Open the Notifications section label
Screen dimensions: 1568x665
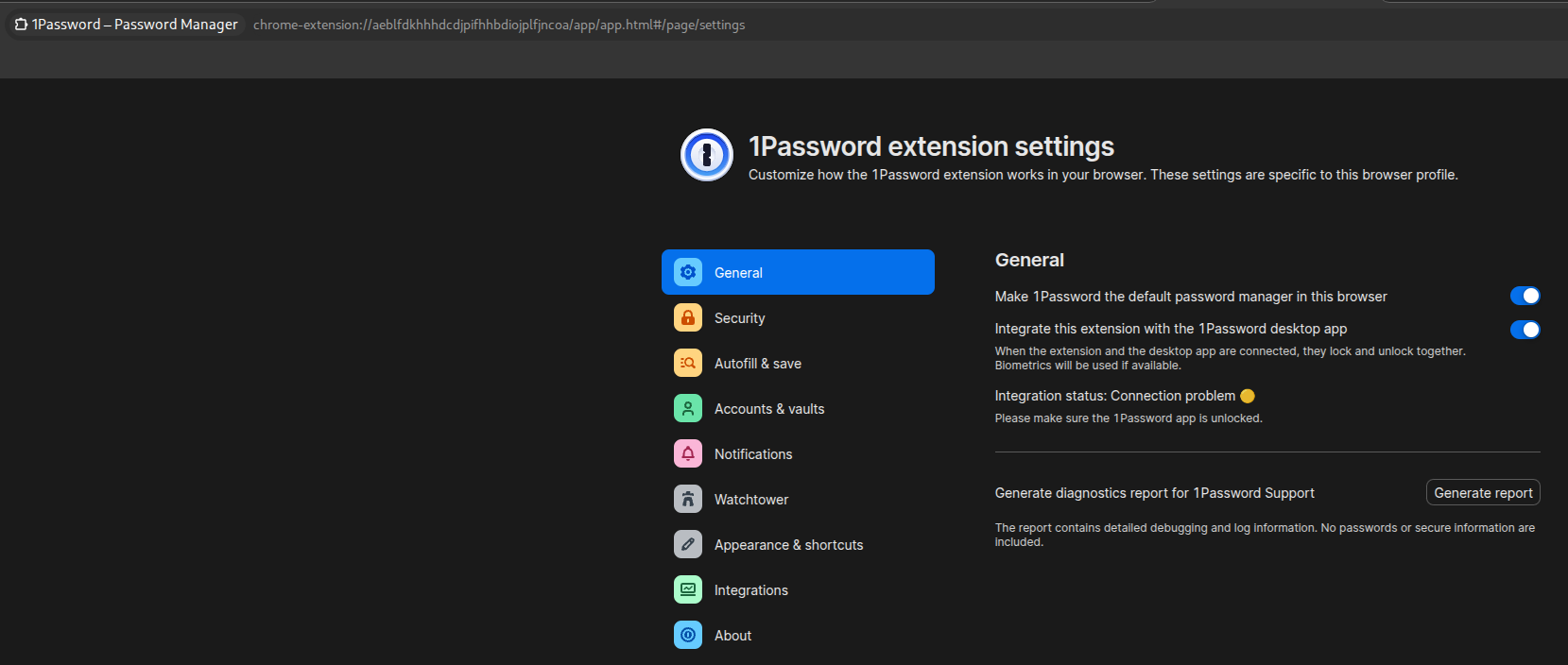click(753, 453)
